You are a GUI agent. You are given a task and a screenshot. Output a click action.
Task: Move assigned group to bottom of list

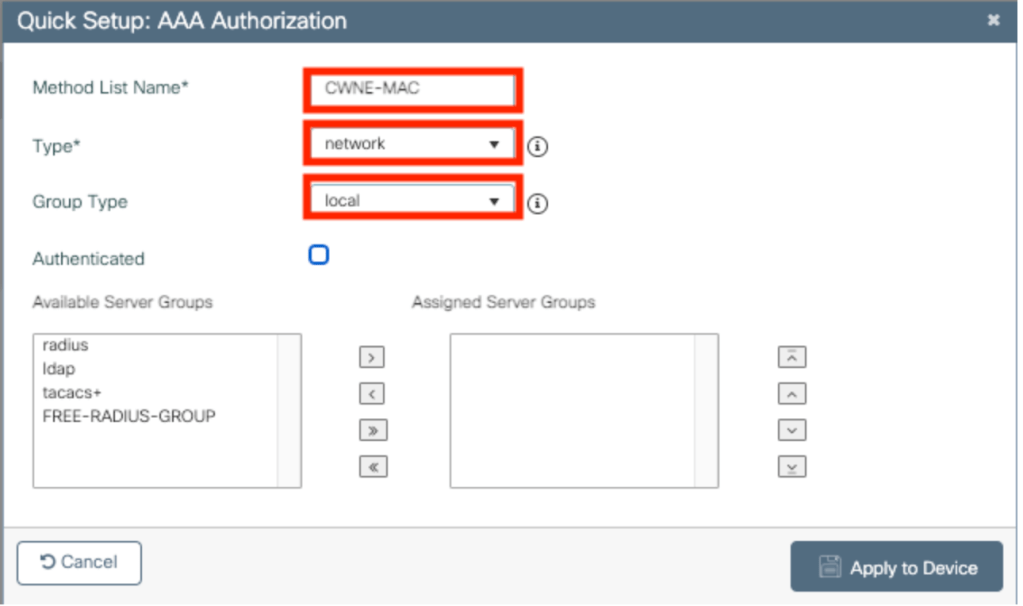[x=791, y=467]
